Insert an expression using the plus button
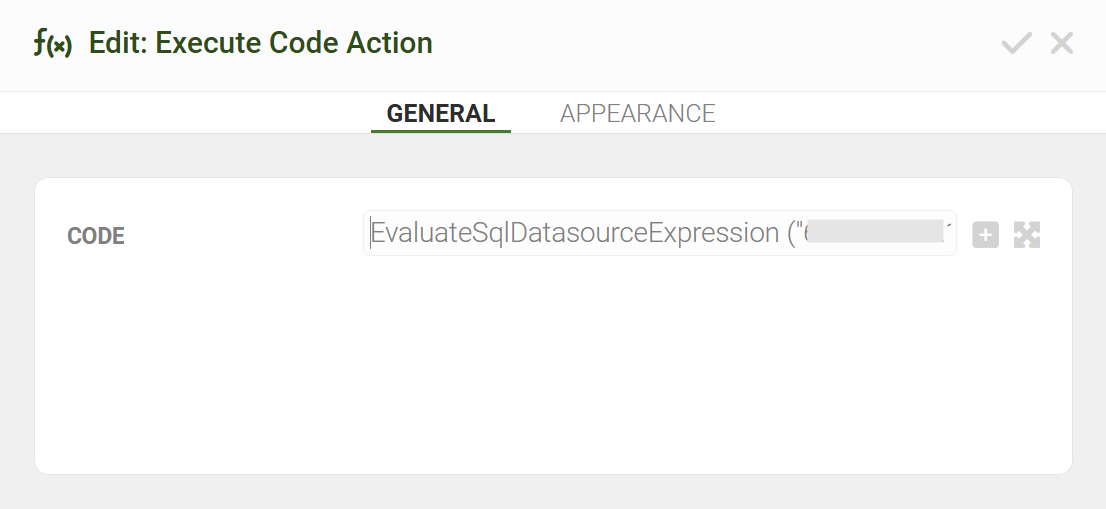The image size is (1106, 509). click(x=985, y=235)
